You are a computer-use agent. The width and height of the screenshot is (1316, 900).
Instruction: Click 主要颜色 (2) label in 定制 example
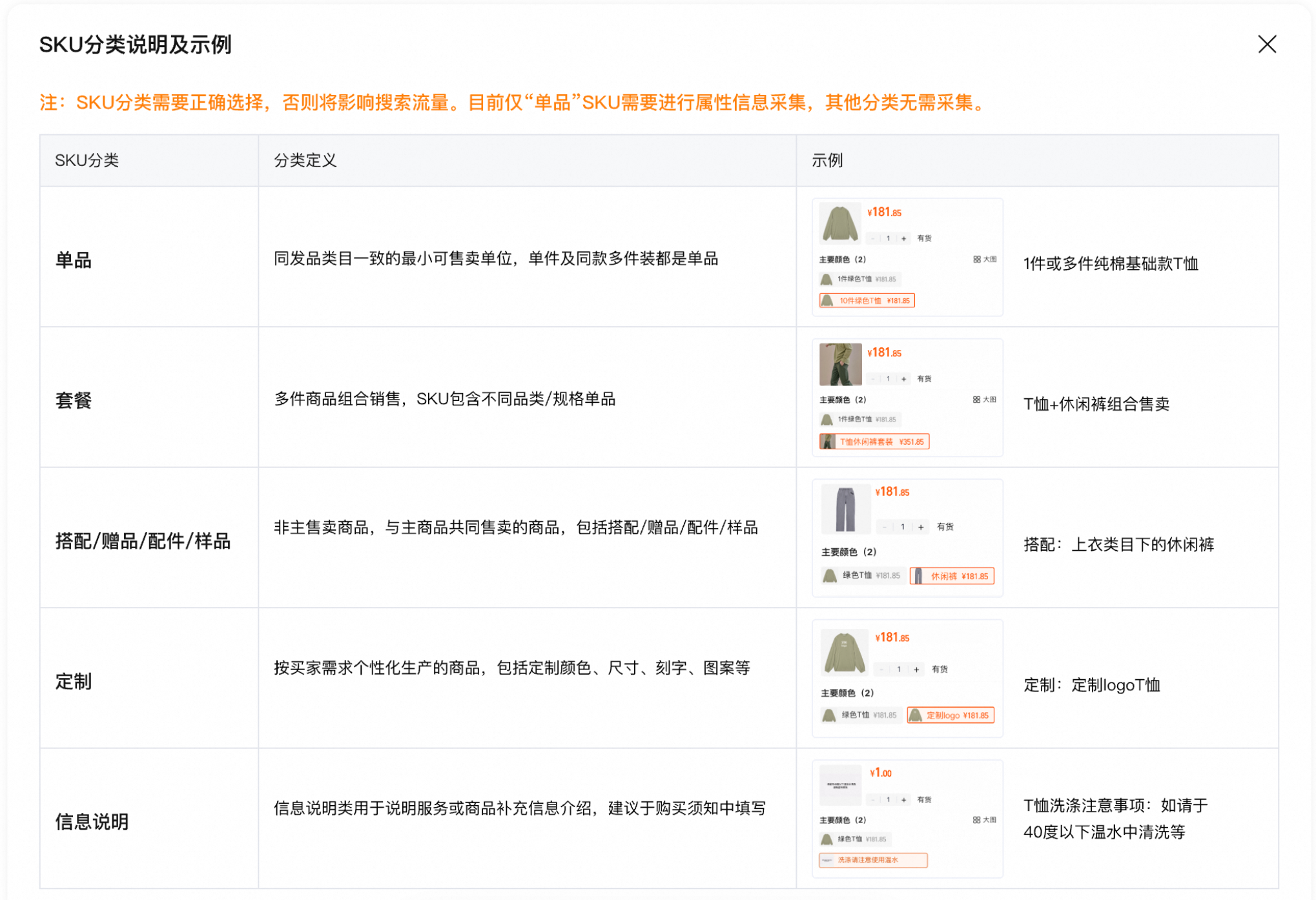[847, 693]
